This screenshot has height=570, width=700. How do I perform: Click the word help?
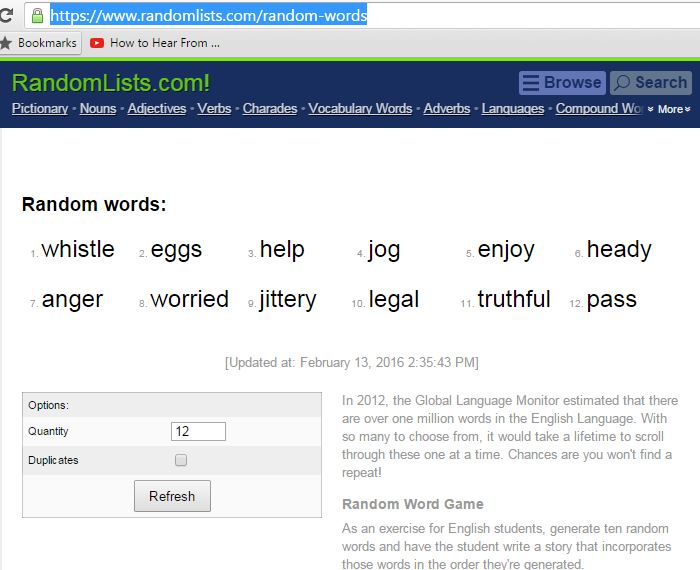click(x=282, y=249)
